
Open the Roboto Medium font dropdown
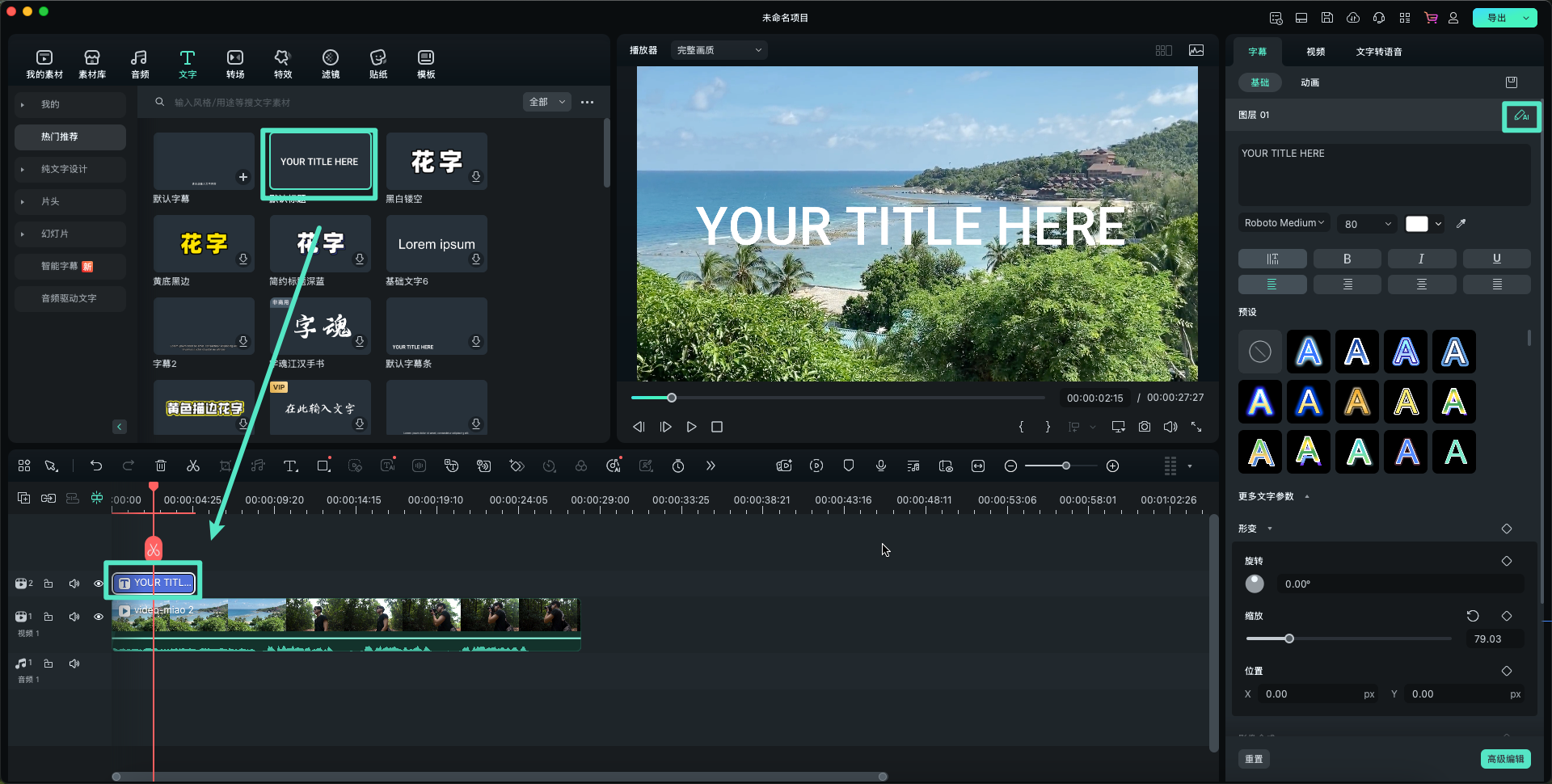click(x=1284, y=223)
